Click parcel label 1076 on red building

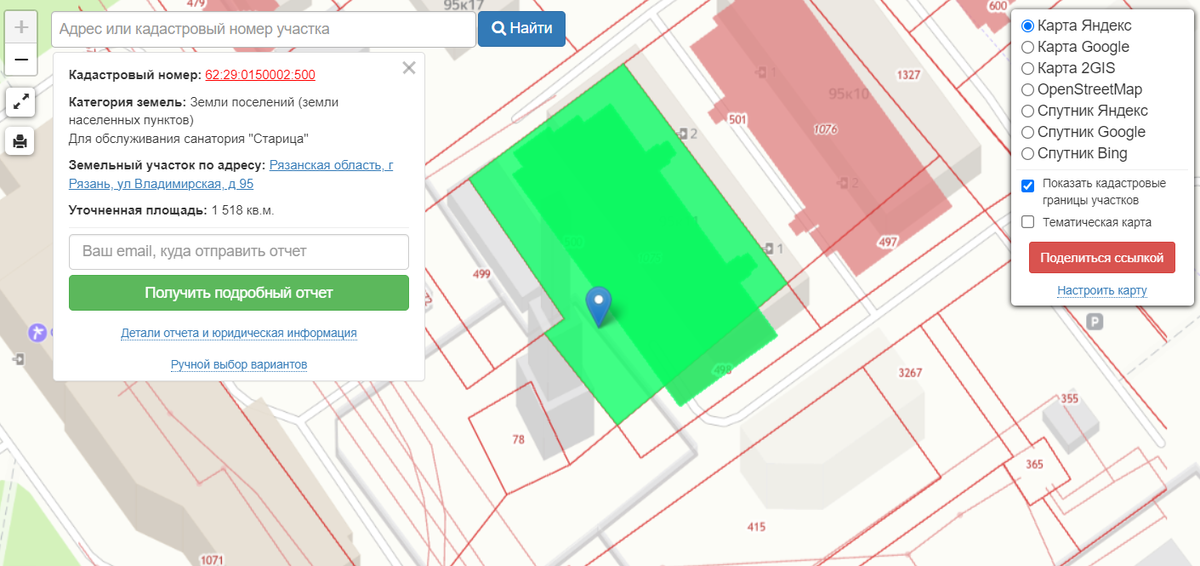[x=825, y=129]
